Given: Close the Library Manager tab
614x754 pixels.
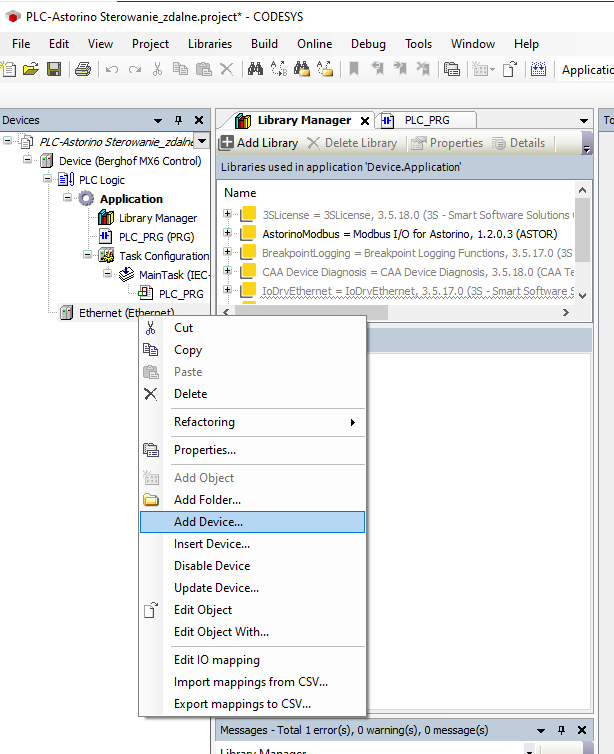Looking at the screenshot, I should (365, 121).
